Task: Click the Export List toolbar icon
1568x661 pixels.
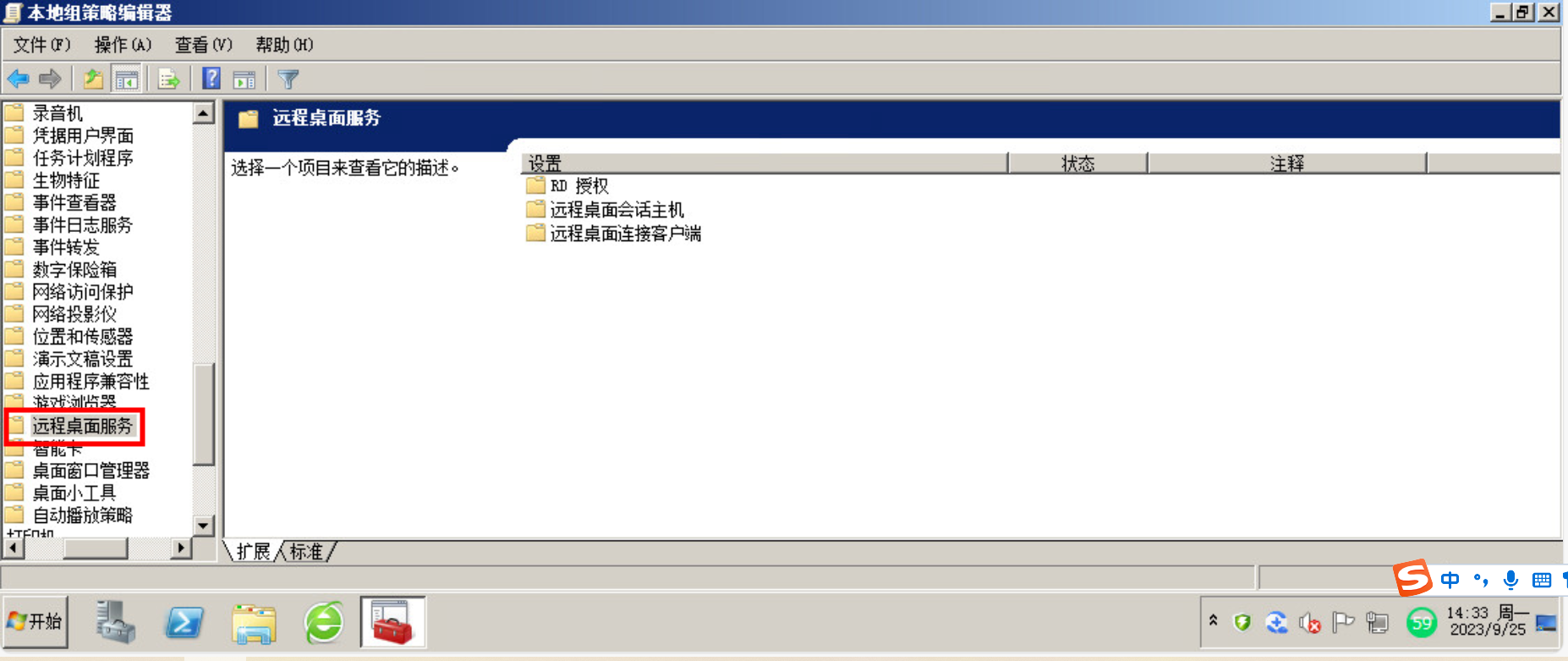Action: (x=169, y=80)
